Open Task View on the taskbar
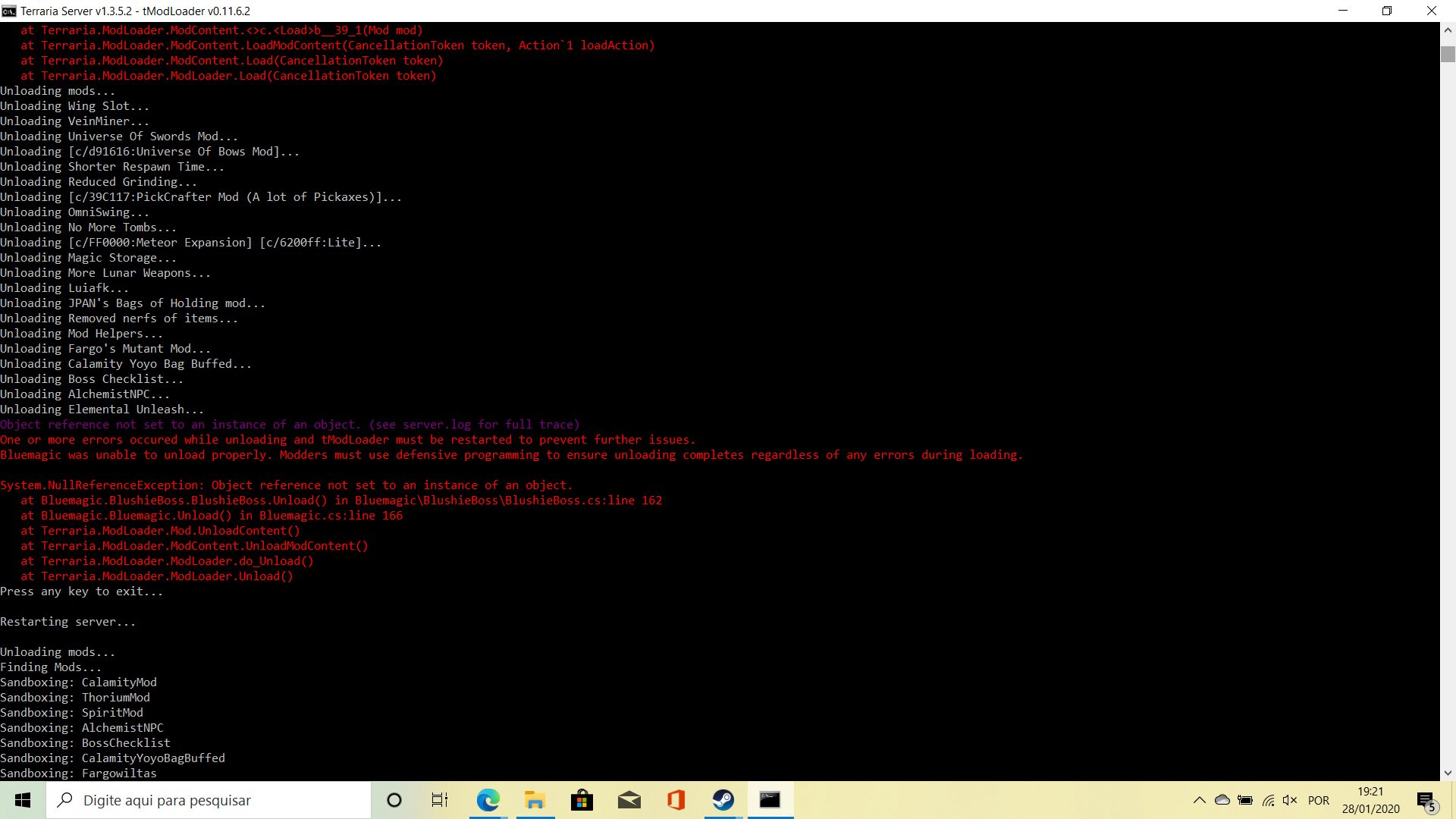 pos(440,800)
